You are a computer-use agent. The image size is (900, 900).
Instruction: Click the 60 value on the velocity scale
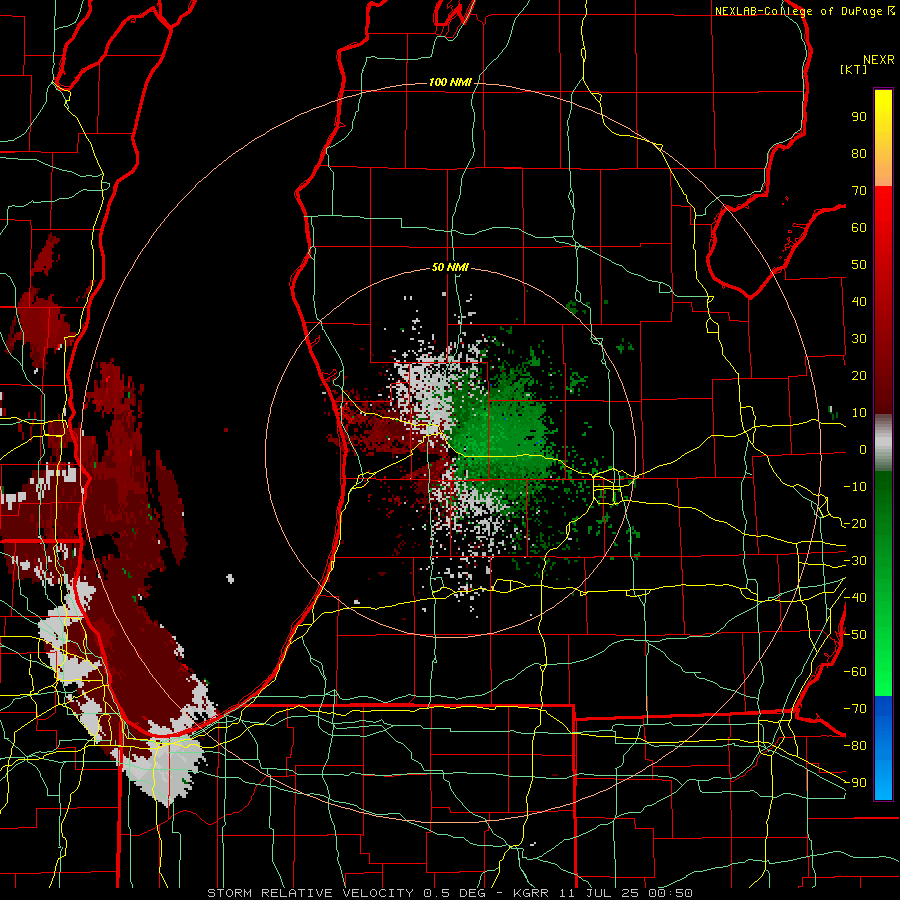(x=859, y=228)
